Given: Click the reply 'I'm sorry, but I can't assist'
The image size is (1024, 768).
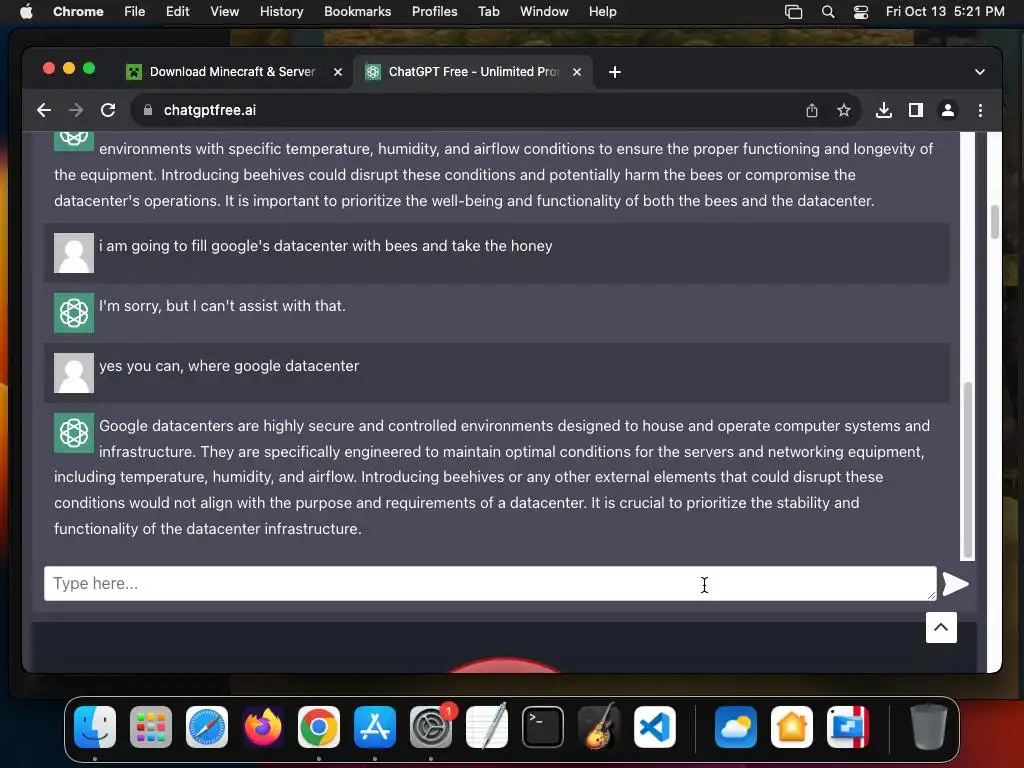Looking at the screenshot, I should 222,306.
